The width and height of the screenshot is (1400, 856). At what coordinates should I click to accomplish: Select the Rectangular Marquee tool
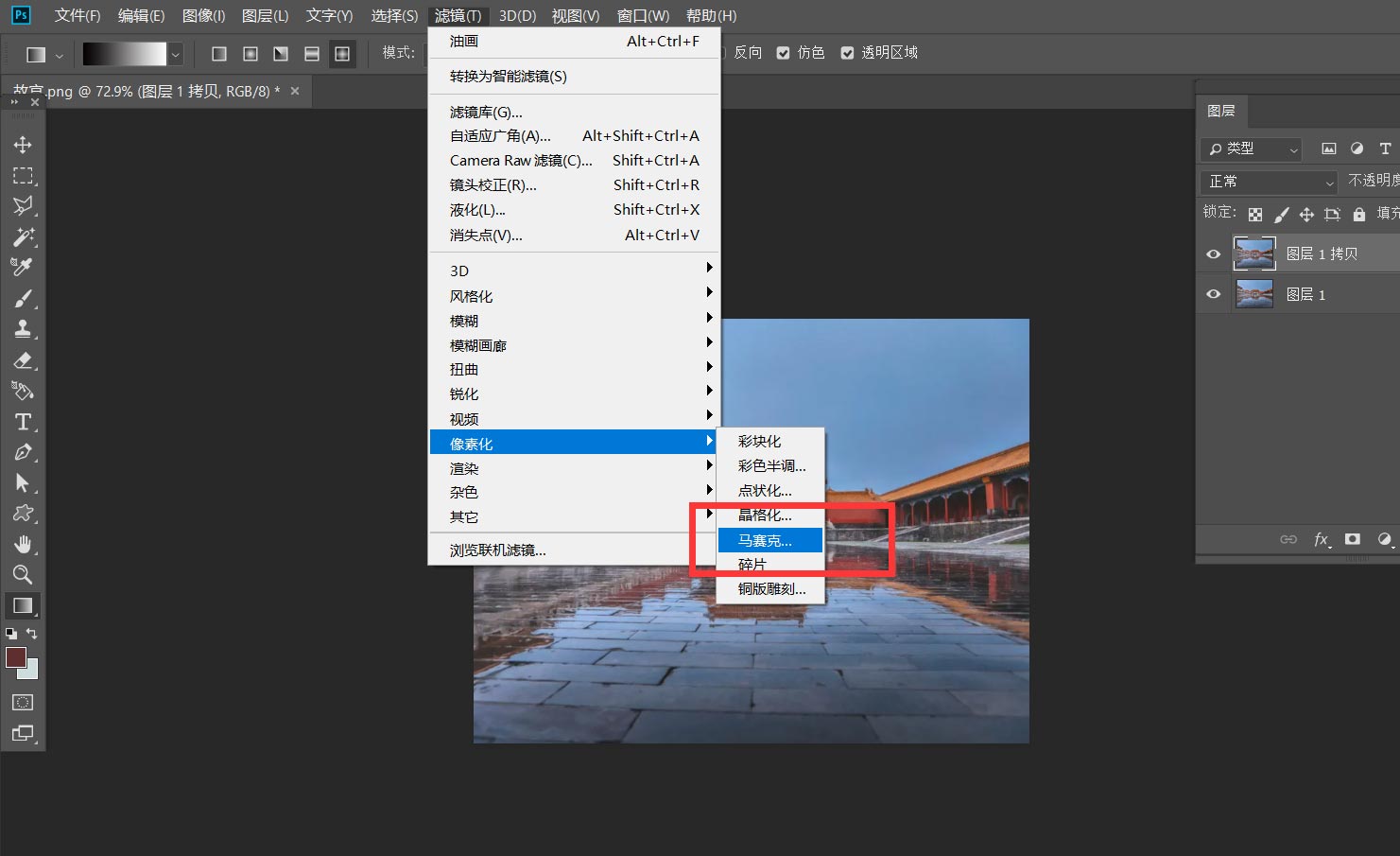[x=23, y=176]
